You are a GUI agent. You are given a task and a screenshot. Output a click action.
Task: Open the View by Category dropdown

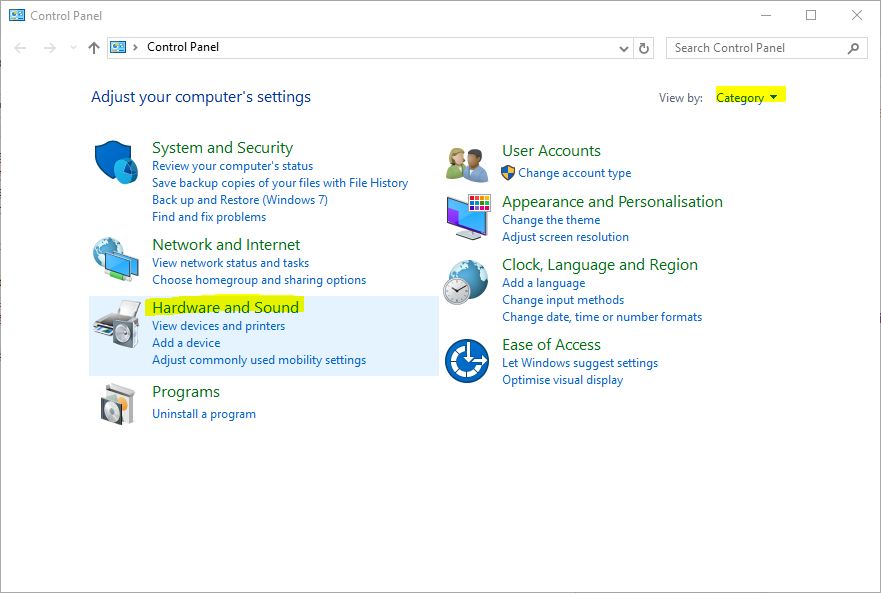(x=747, y=97)
